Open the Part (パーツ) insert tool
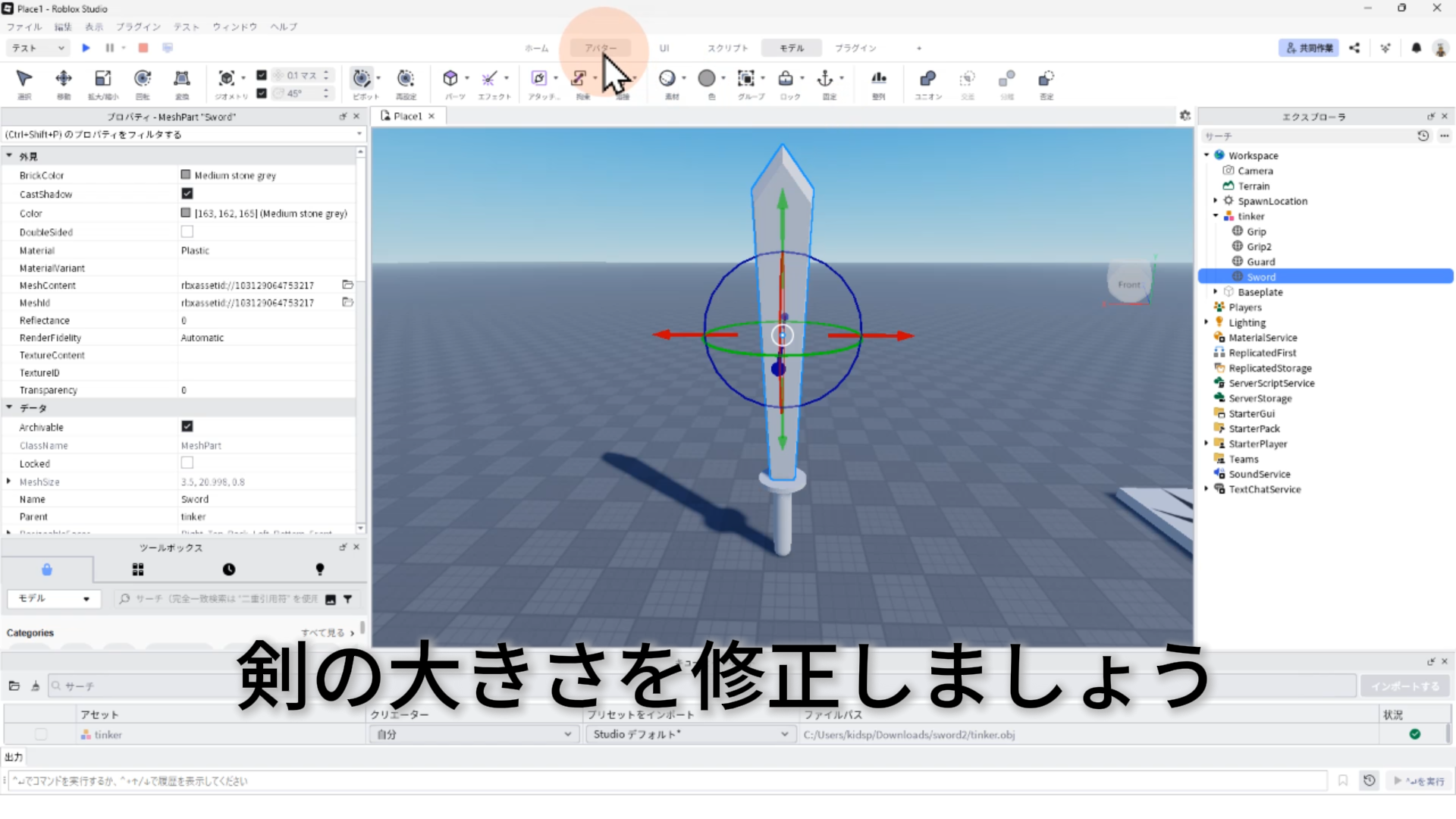The width and height of the screenshot is (1456, 819). tap(450, 79)
